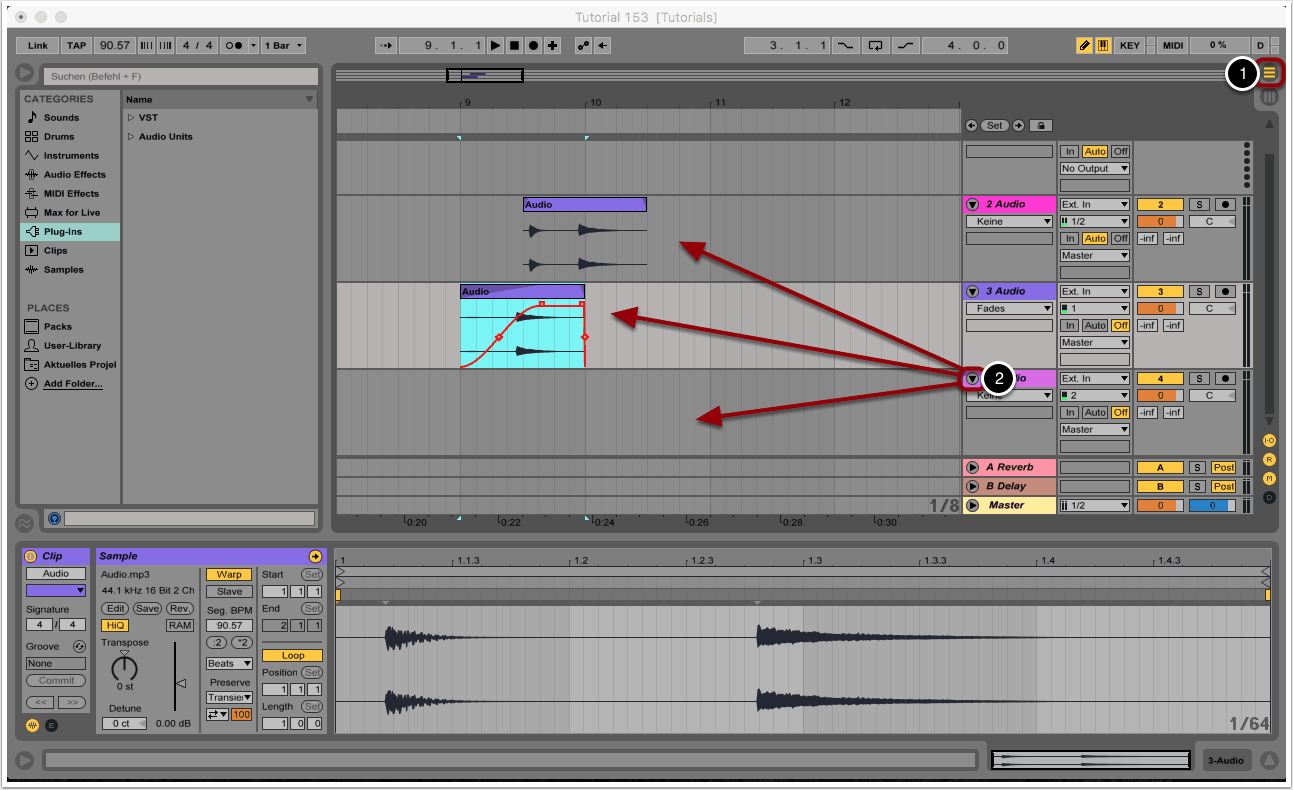Select Audio Effects in Categories
The height and width of the screenshot is (790, 1293).
tap(74, 175)
